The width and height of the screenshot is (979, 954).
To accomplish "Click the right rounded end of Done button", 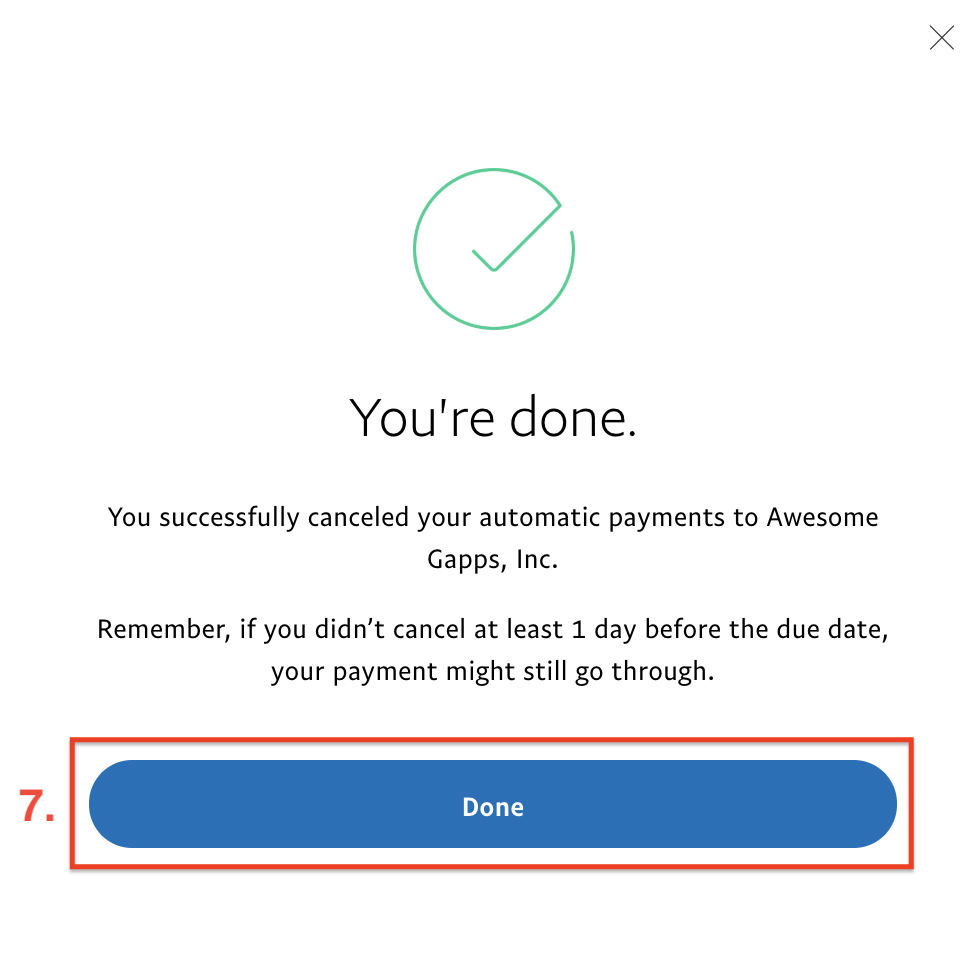I will [867, 804].
